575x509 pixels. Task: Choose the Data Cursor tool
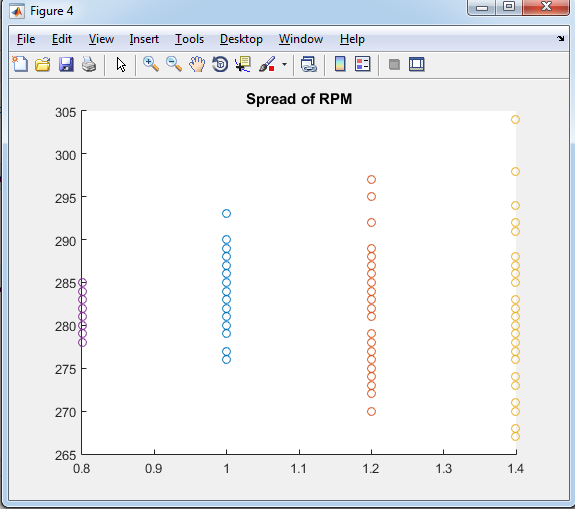pyautogui.click(x=243, y=64)
